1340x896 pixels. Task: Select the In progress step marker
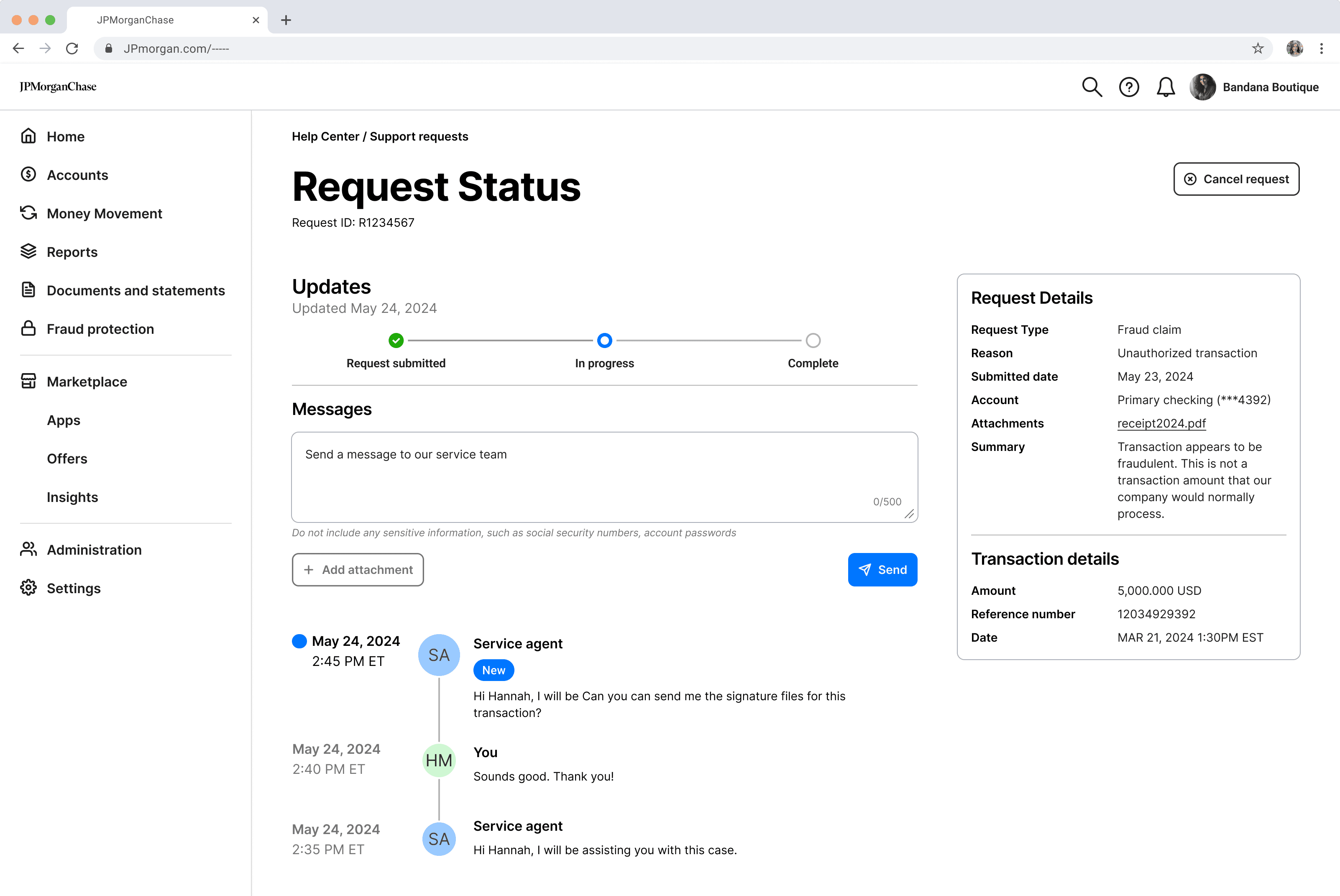coord(604,340)
